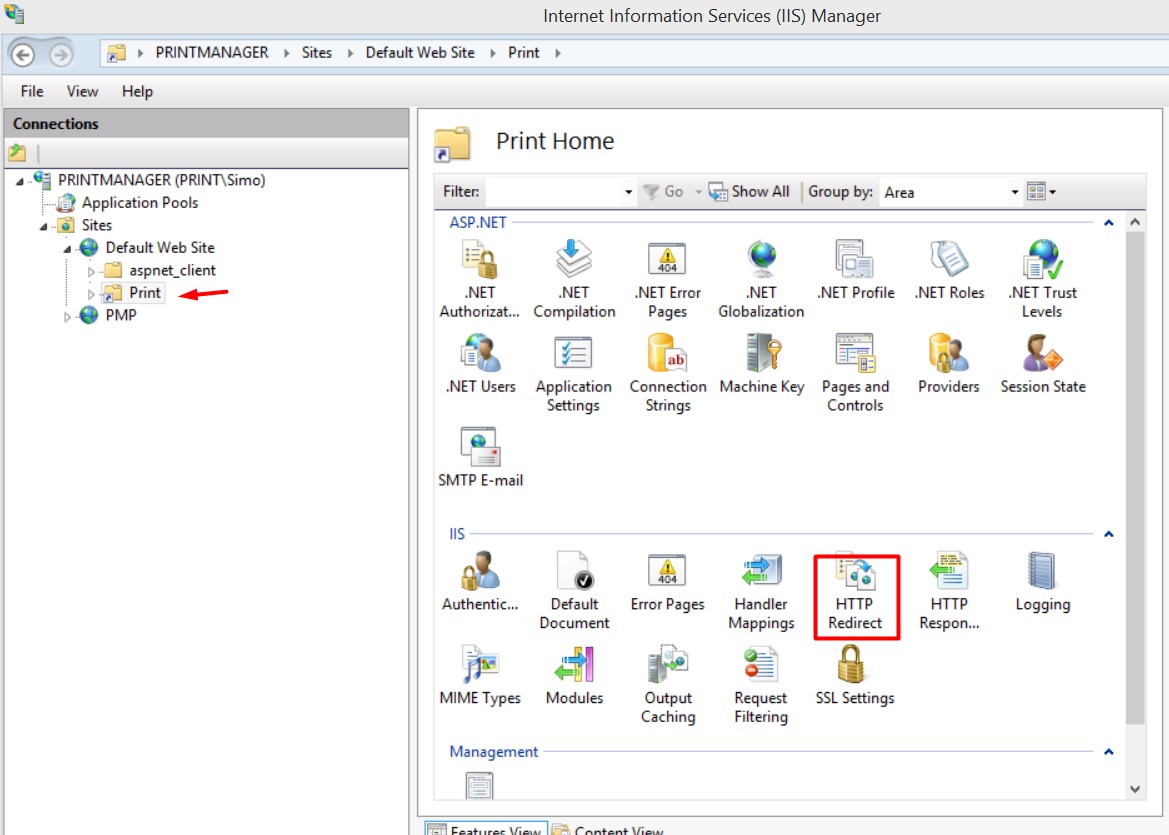Switch to Features View tab
The height and width of the screenshot is (835, 1169).
[x=486, y=829]
